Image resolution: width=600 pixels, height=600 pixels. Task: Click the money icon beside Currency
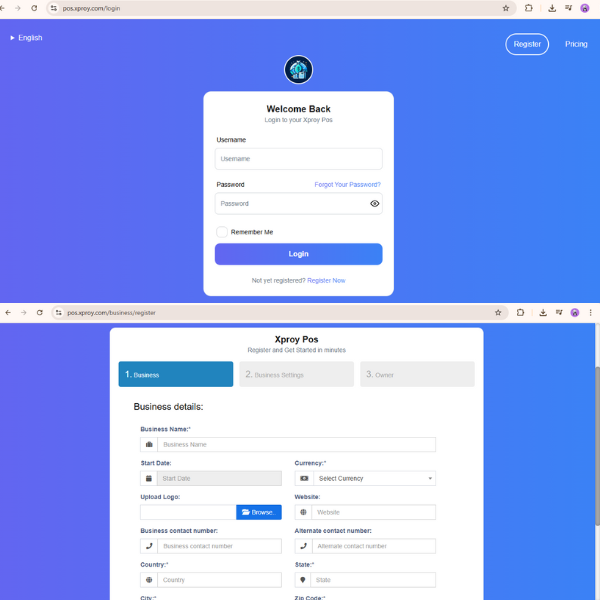point(304,478)
